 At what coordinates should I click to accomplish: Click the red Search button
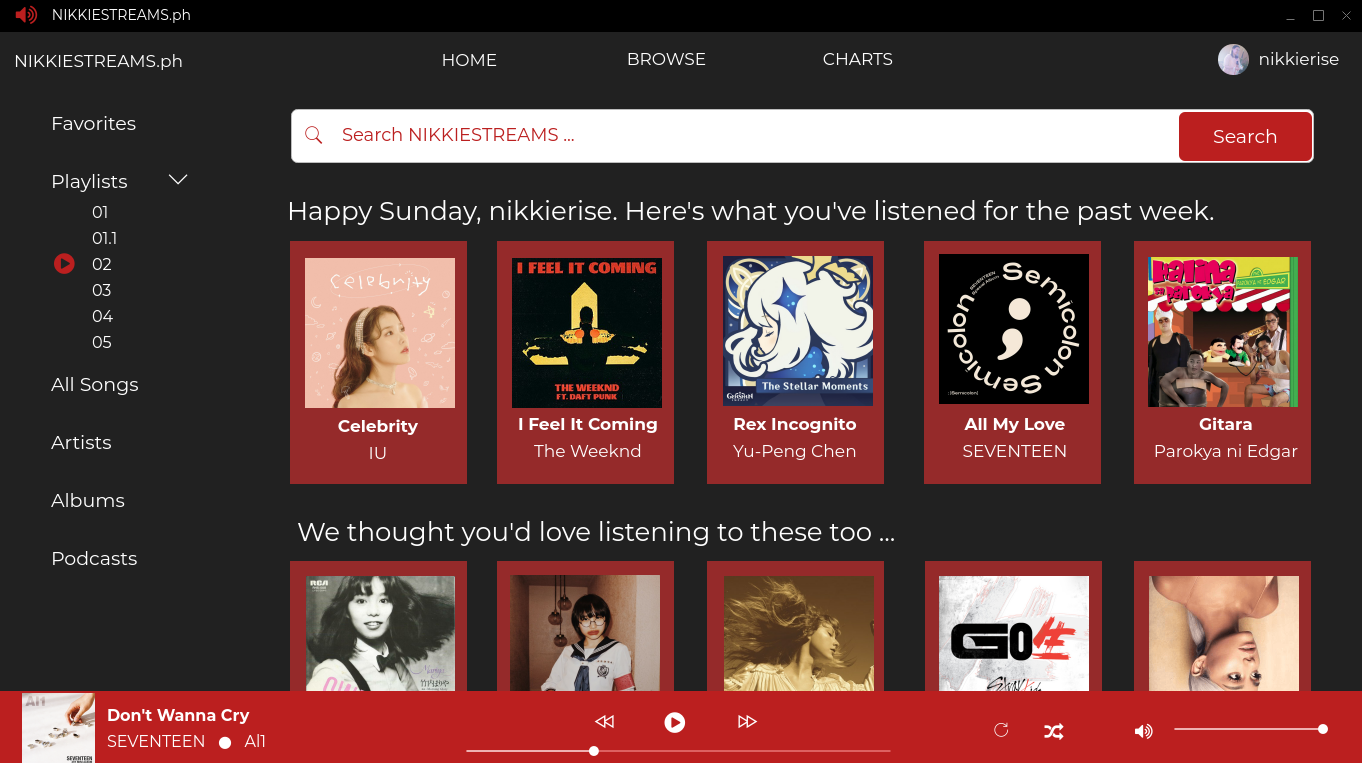(1245, 136)
